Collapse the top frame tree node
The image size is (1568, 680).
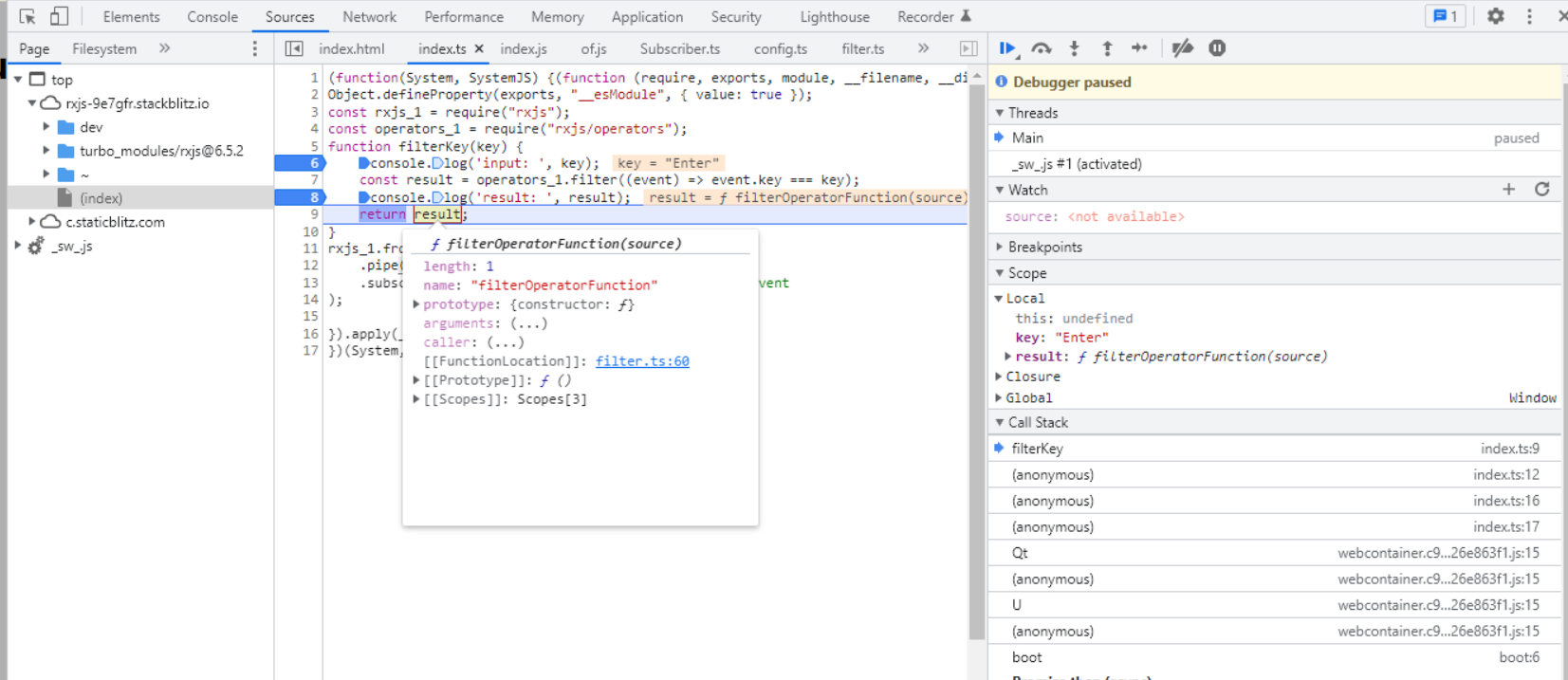coord(18,80)
